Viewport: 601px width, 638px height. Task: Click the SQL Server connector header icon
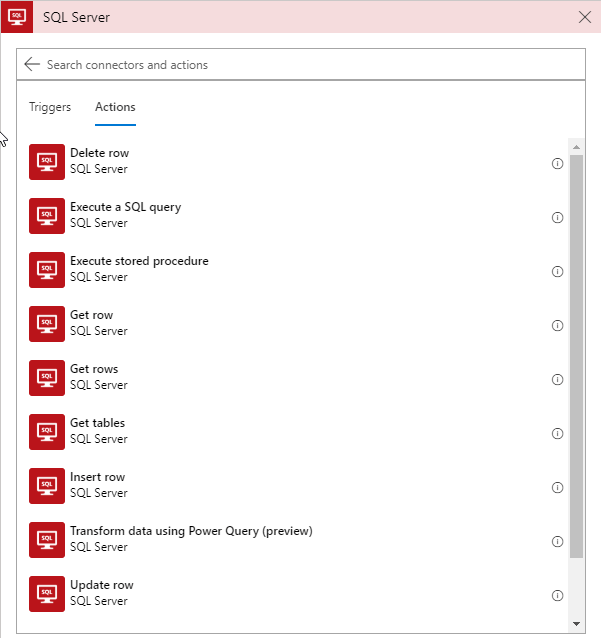17,17
